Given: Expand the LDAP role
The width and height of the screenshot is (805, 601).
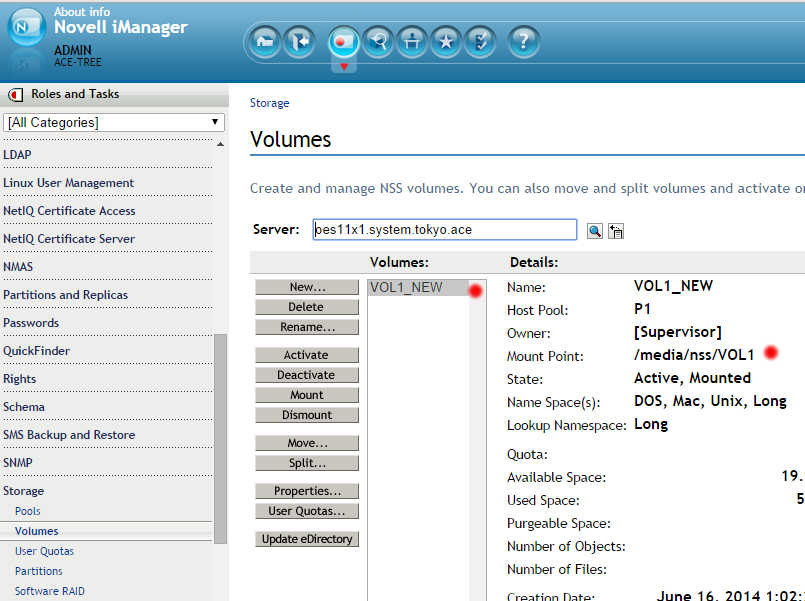Looking at the screenshot, I should tap(17, 154).
